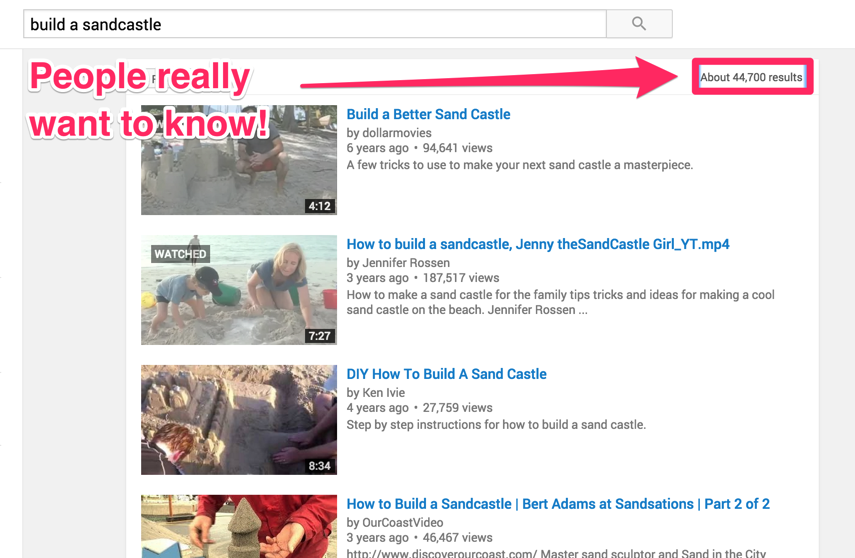855x558 pixels.
Task: Click the watched 7:27 video thumbnail
Action: click(x=239, y=290)
